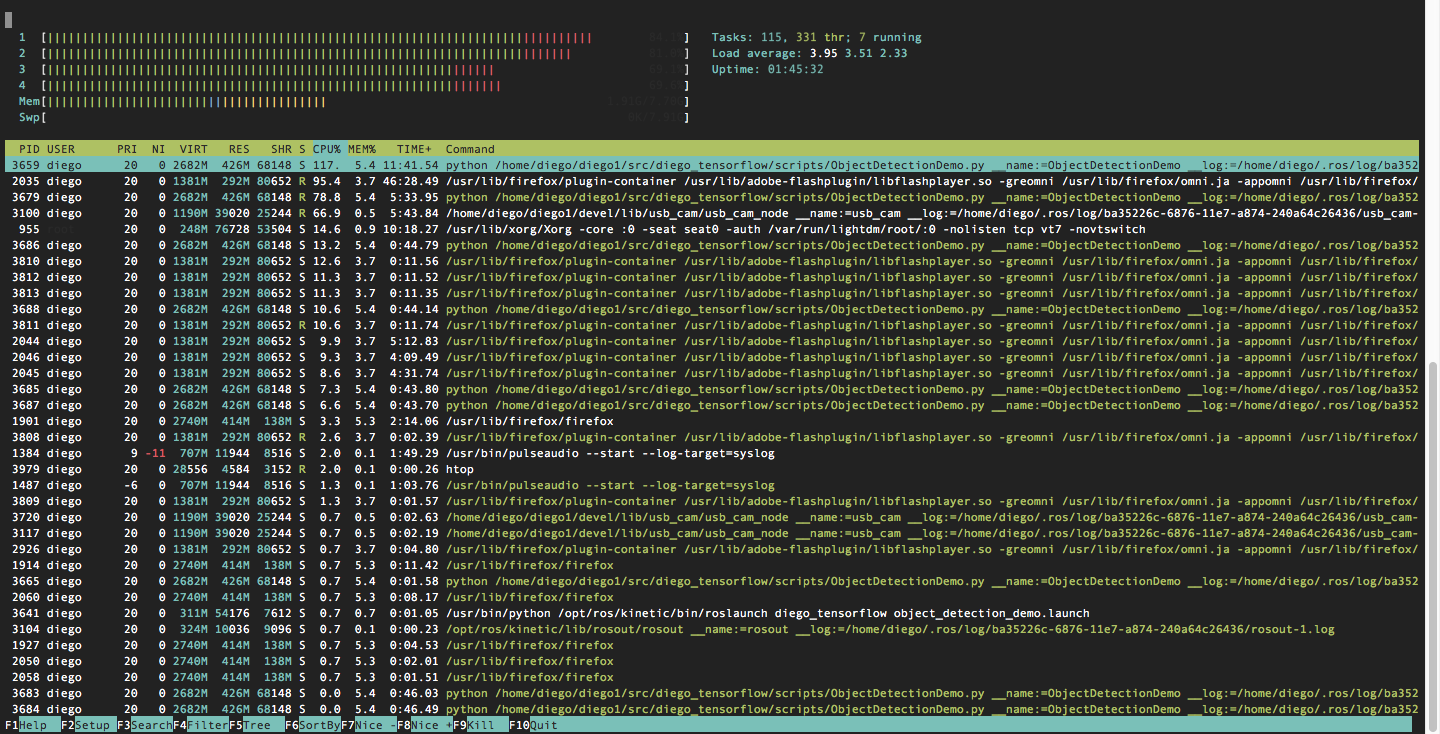This screenshot has height=734, width=1440.
Task: Select usb_cam_node row PID 3117
Action: pyautogui.click(x=711, y=533)
